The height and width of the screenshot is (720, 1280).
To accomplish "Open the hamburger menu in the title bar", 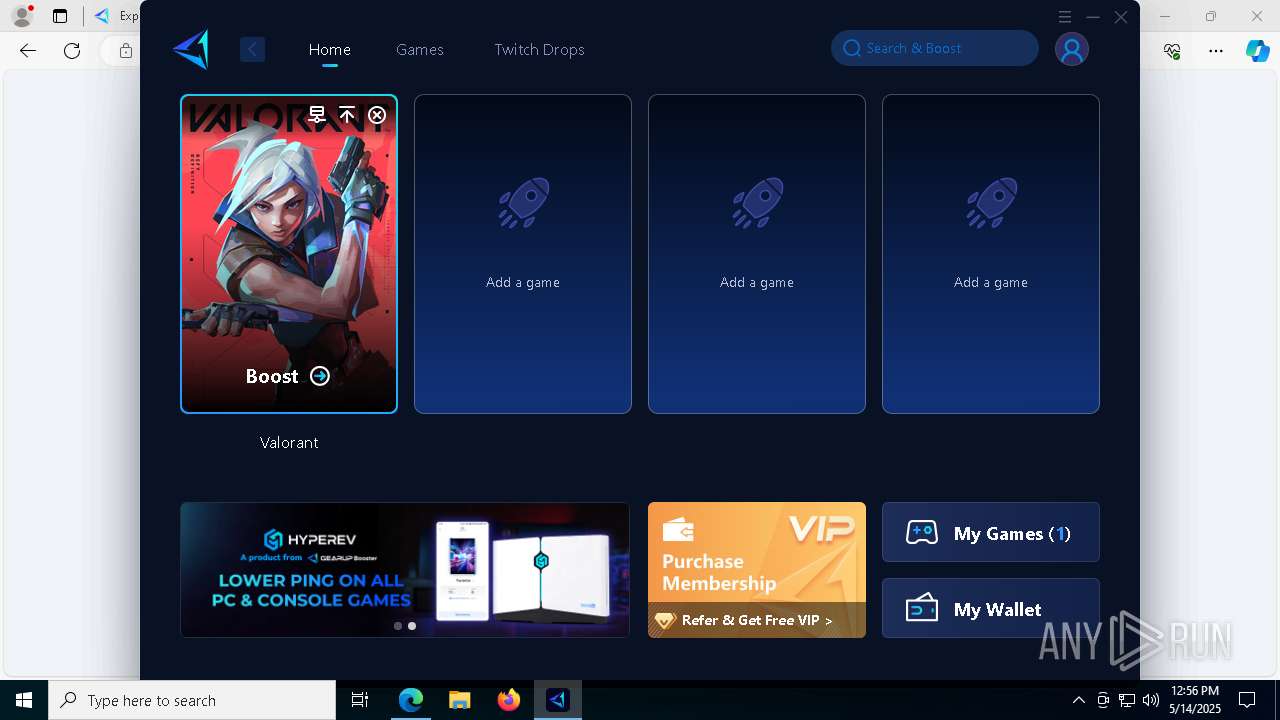I will pyautogui.click(x=1065, y=17).
